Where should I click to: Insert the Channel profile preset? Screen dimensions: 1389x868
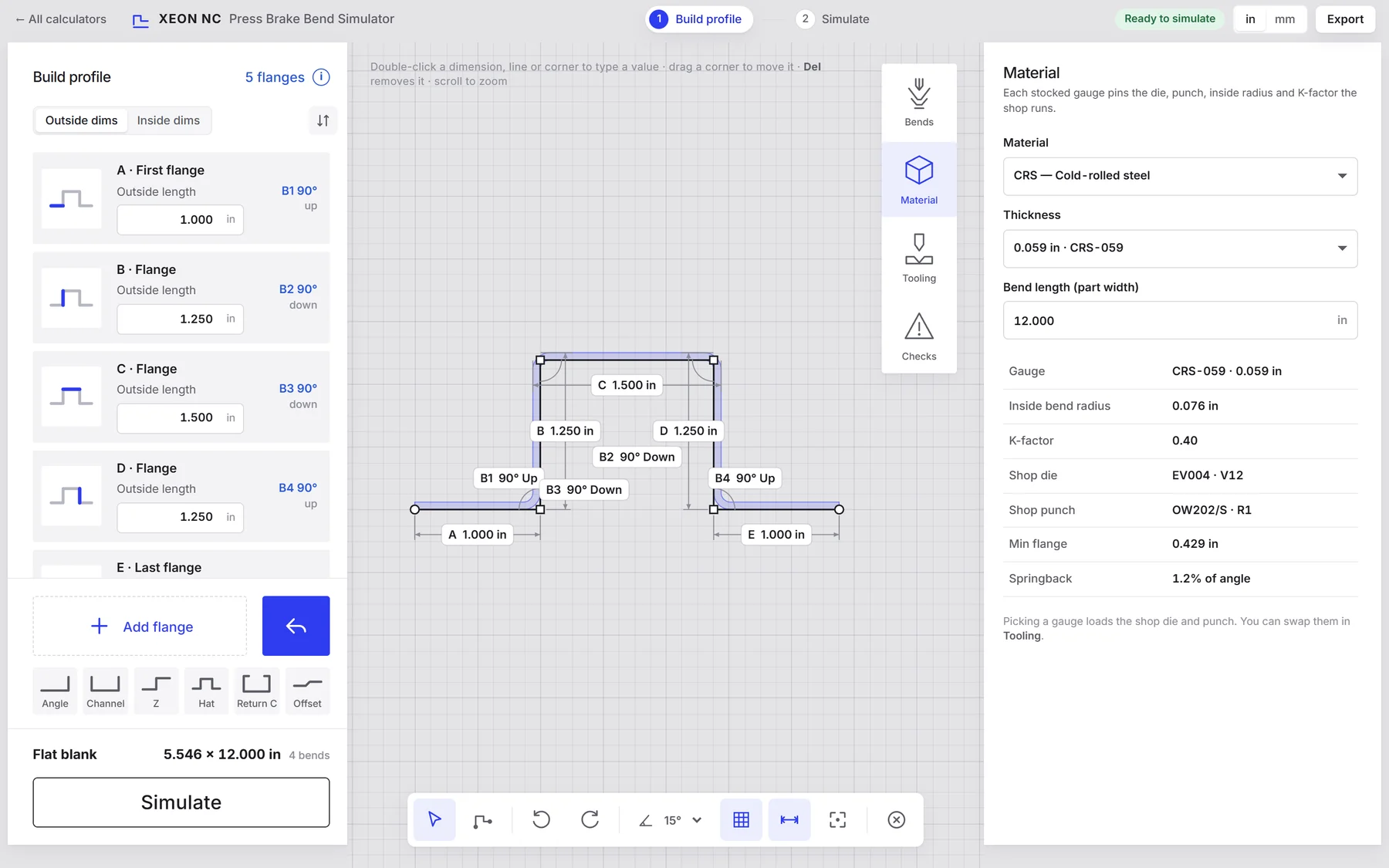(106, 690)
